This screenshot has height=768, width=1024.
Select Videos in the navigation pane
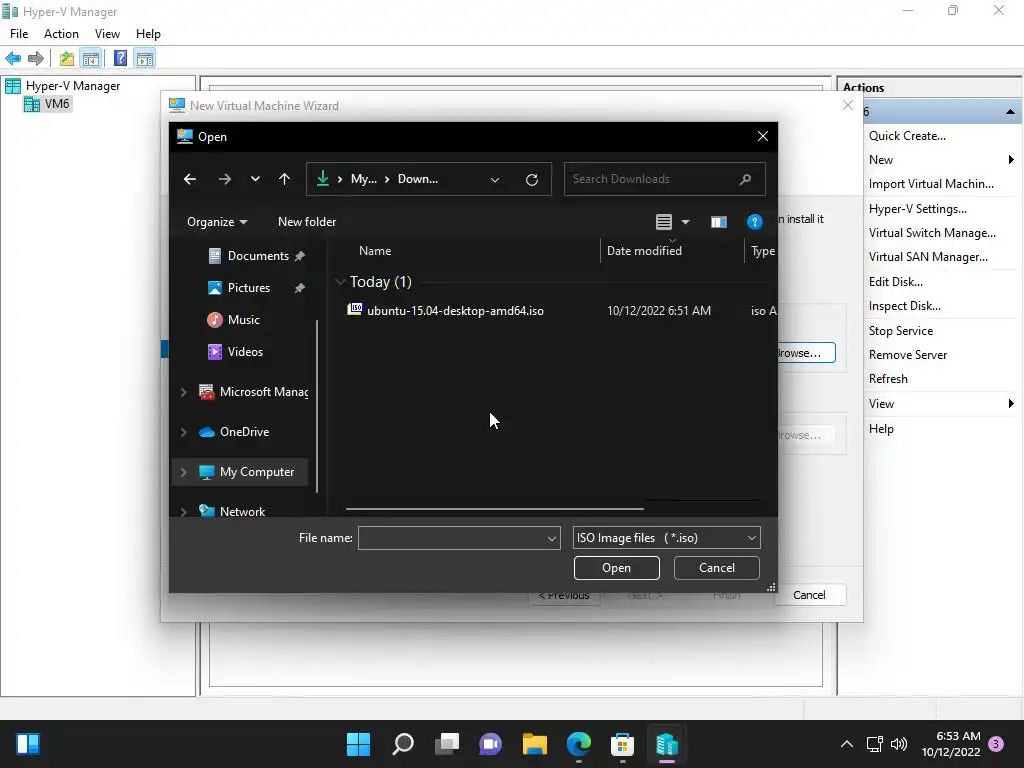[x=245, y=352]
